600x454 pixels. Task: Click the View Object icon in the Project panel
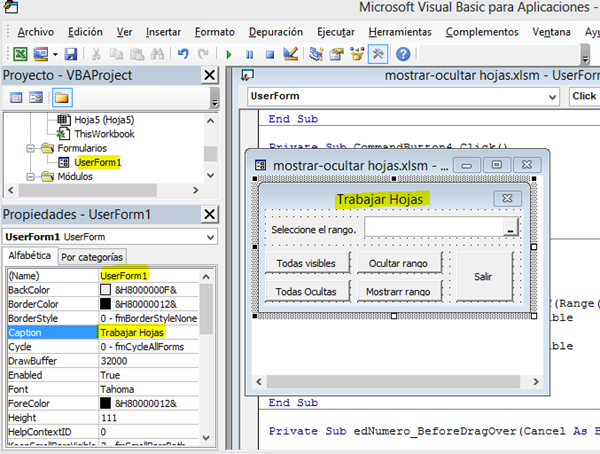click(x=36, y=97)
